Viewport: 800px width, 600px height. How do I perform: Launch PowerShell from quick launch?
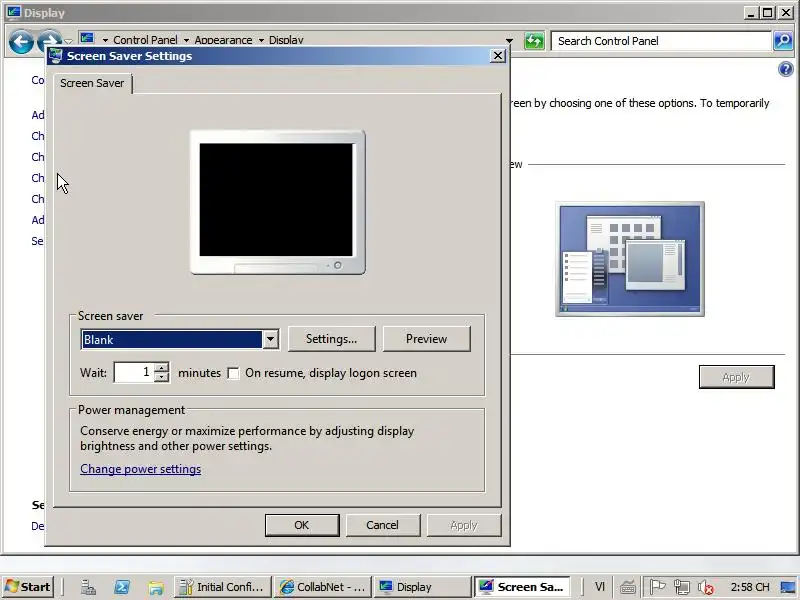121,587
